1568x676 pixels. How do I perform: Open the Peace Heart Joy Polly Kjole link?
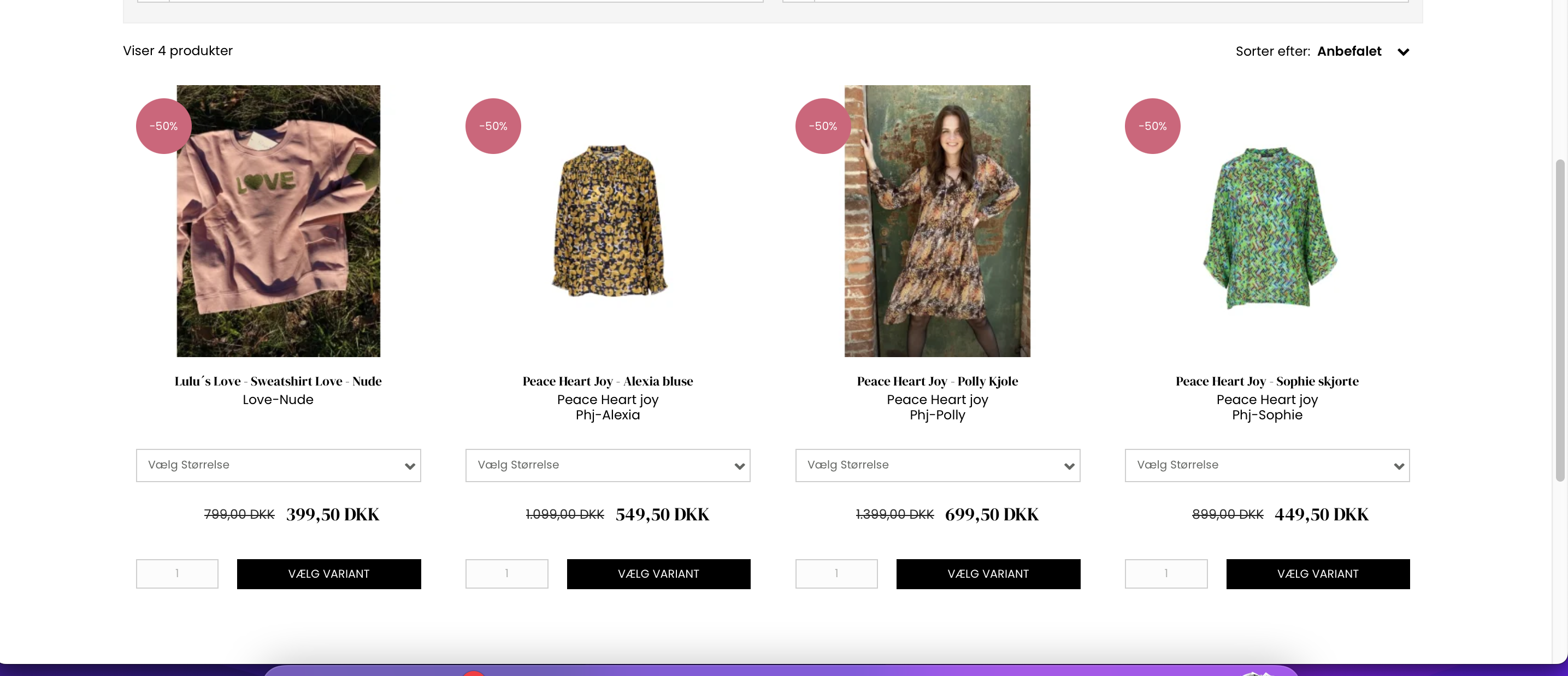pyautogui.click(x=938, y=381)
